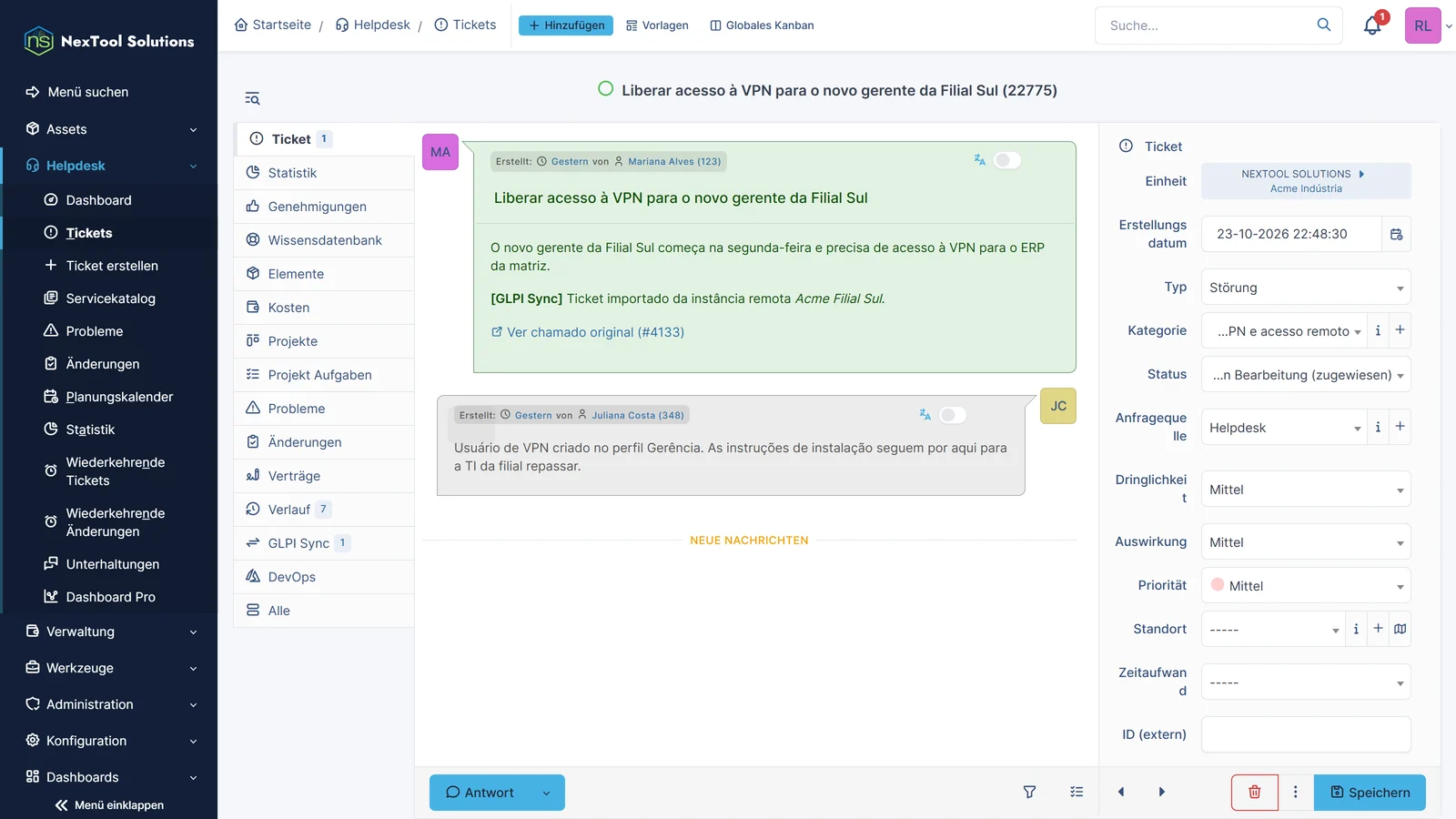Click the ID (extern) input field
This screenshot has height=819, width=1456.
click(1306, 734)
